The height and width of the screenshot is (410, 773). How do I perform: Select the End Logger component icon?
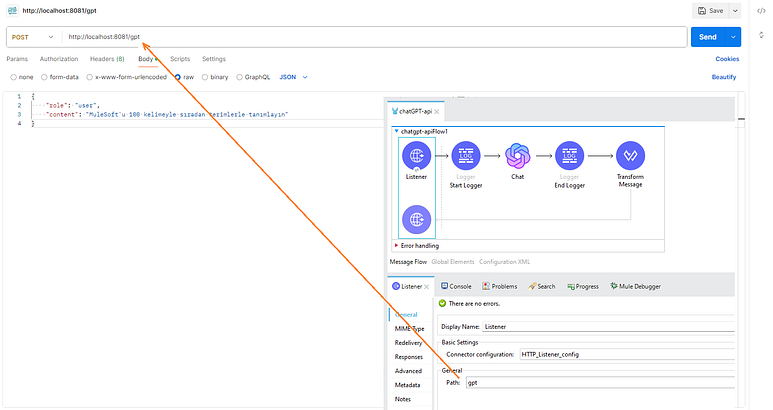[x=569, y=156]
